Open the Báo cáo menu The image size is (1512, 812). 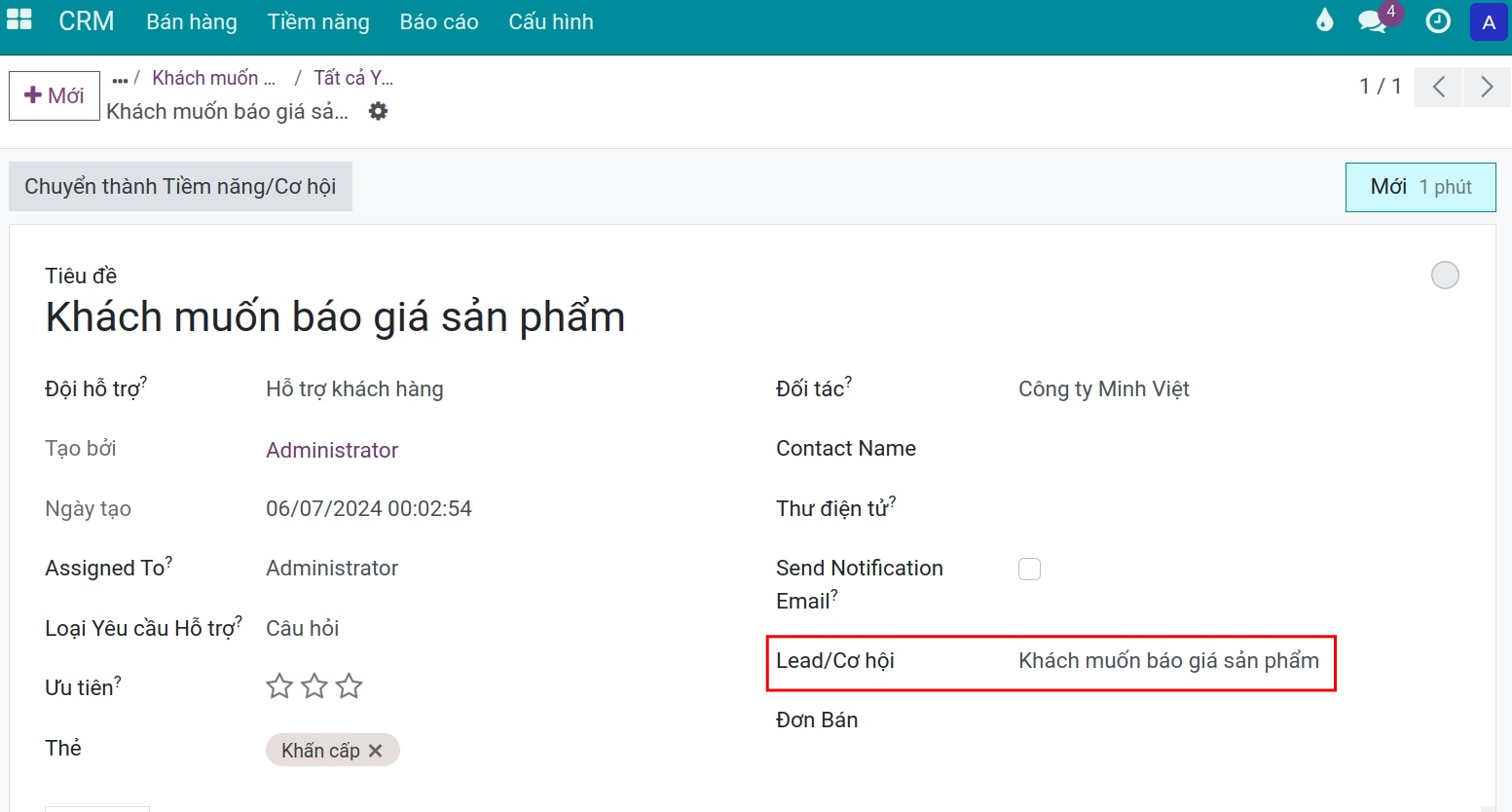point(439,21)
